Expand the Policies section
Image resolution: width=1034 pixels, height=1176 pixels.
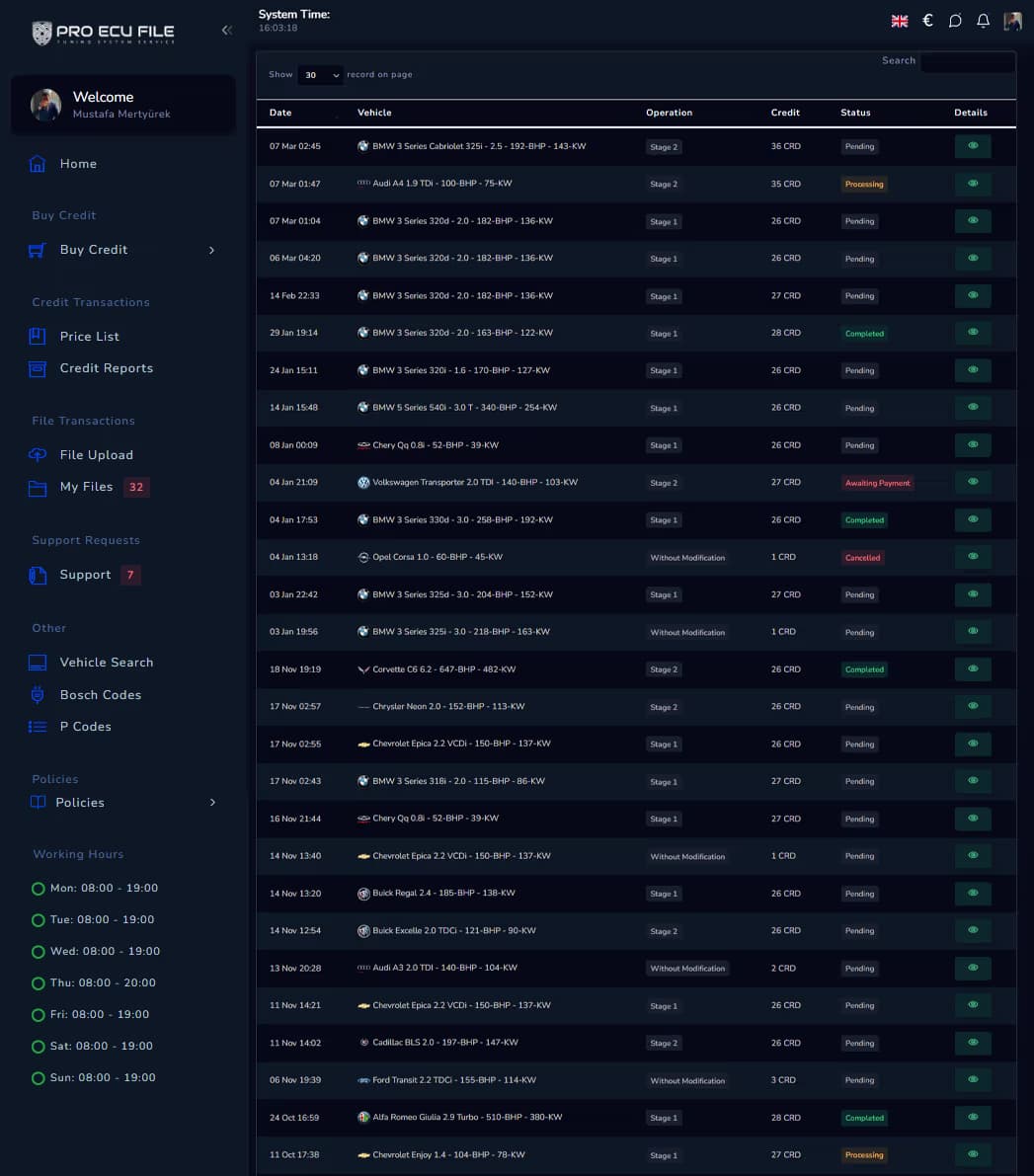(79, 802)
